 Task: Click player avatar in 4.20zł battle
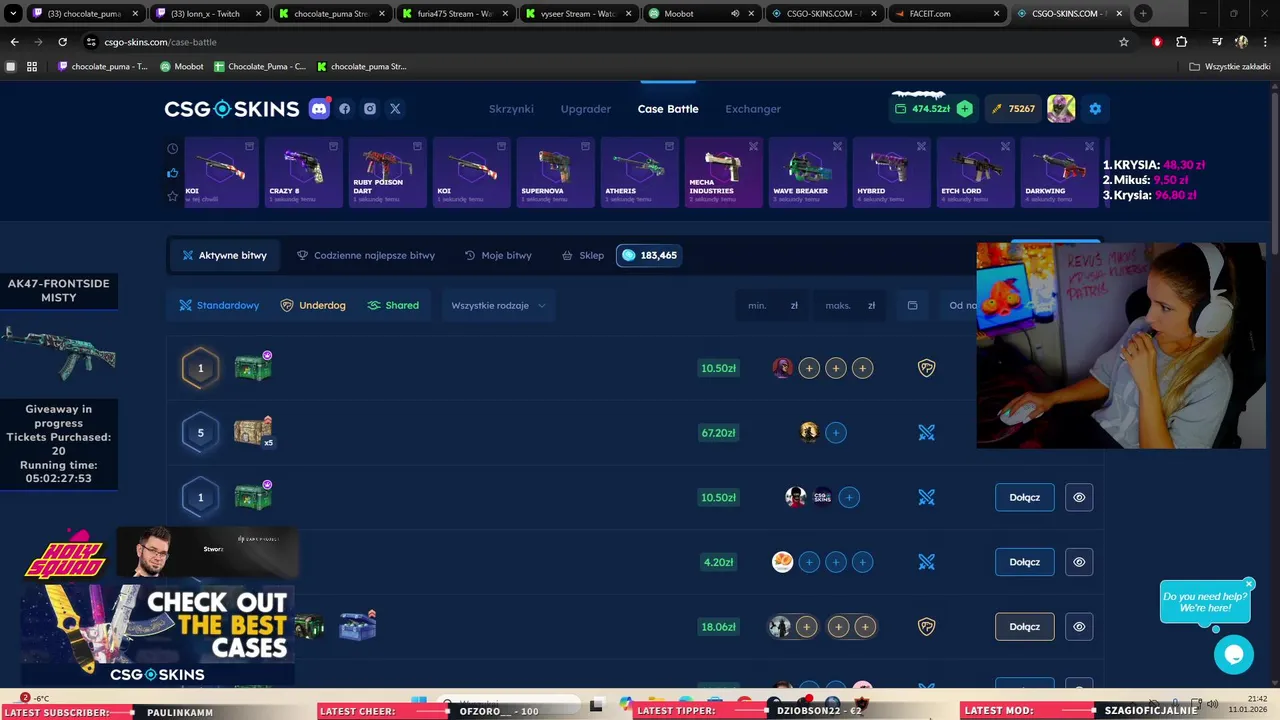(782, 562)
